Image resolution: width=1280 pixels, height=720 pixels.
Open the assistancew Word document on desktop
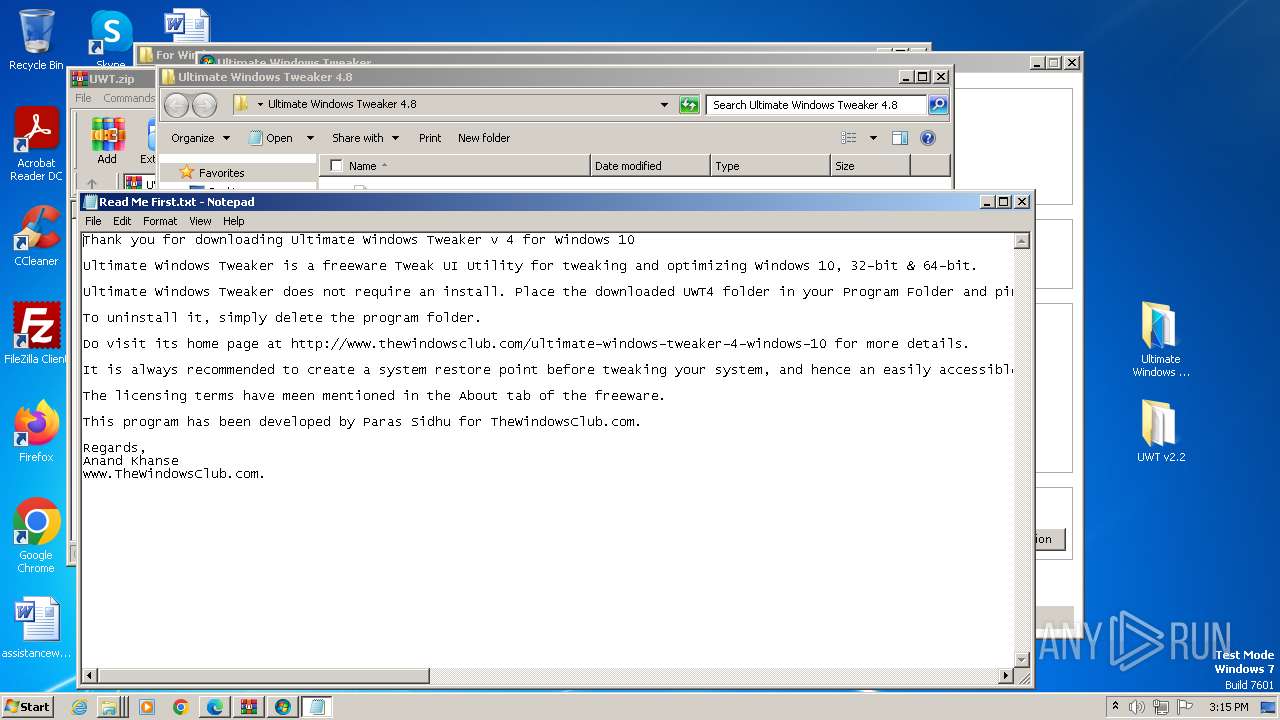(x=36, y=628)
